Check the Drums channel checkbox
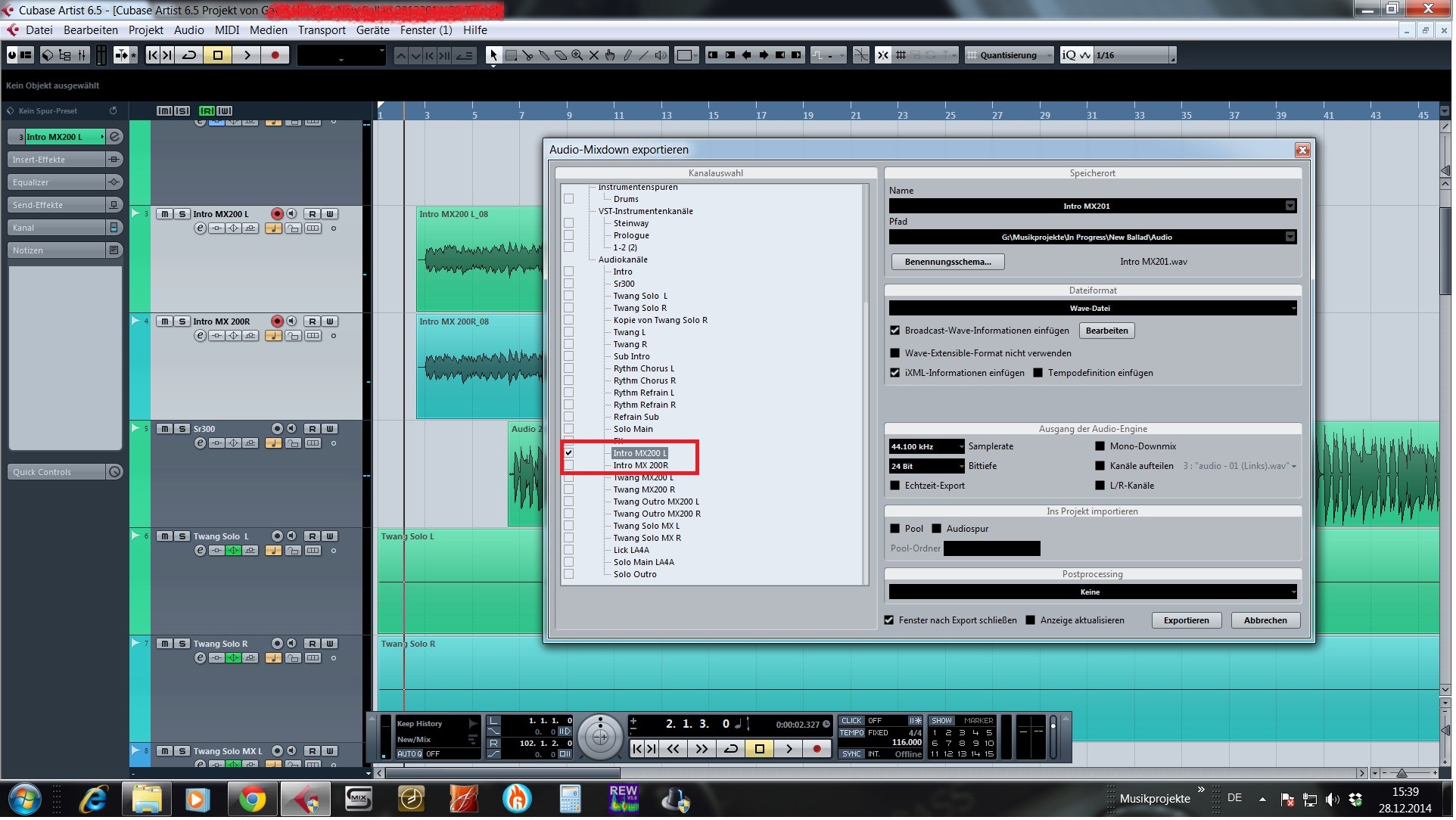The height and width of the screenshot is (820, 1456). [x=570, y=200]
